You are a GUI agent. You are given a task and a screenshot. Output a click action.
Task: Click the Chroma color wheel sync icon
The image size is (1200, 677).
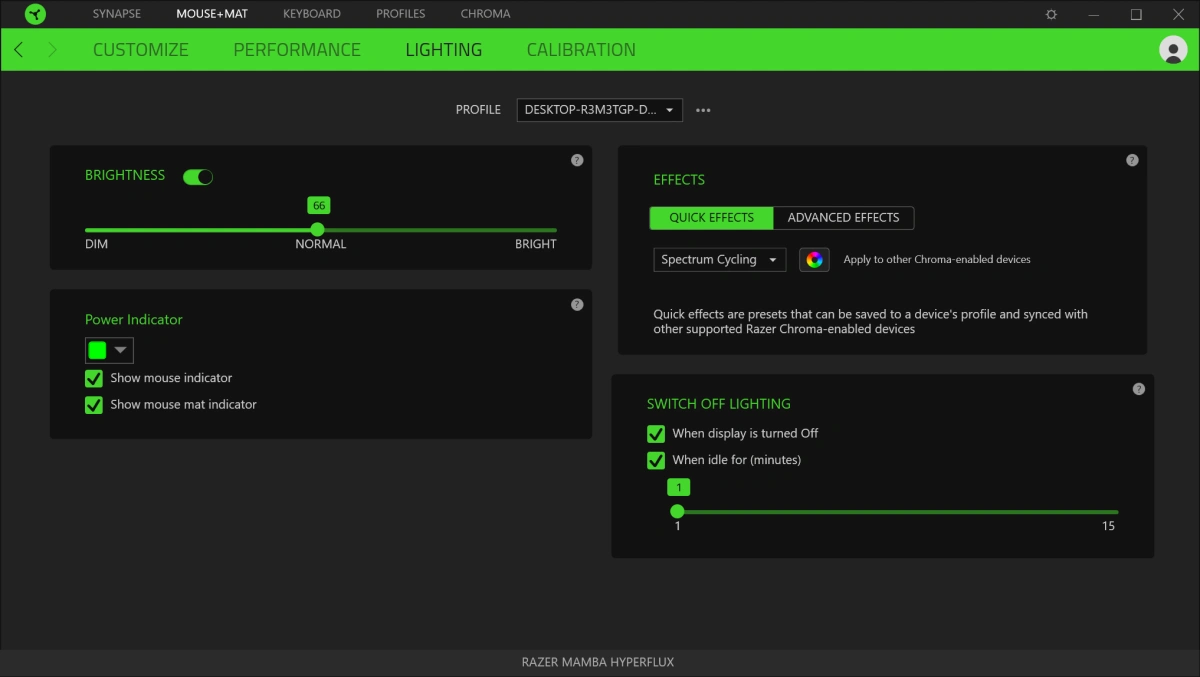coord(815,260)
